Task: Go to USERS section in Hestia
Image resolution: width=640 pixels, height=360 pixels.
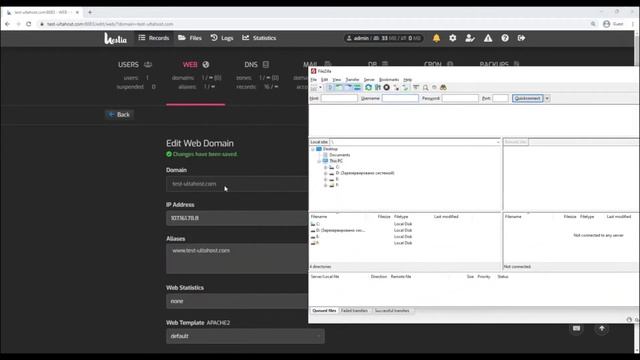Action: point(135,64)
